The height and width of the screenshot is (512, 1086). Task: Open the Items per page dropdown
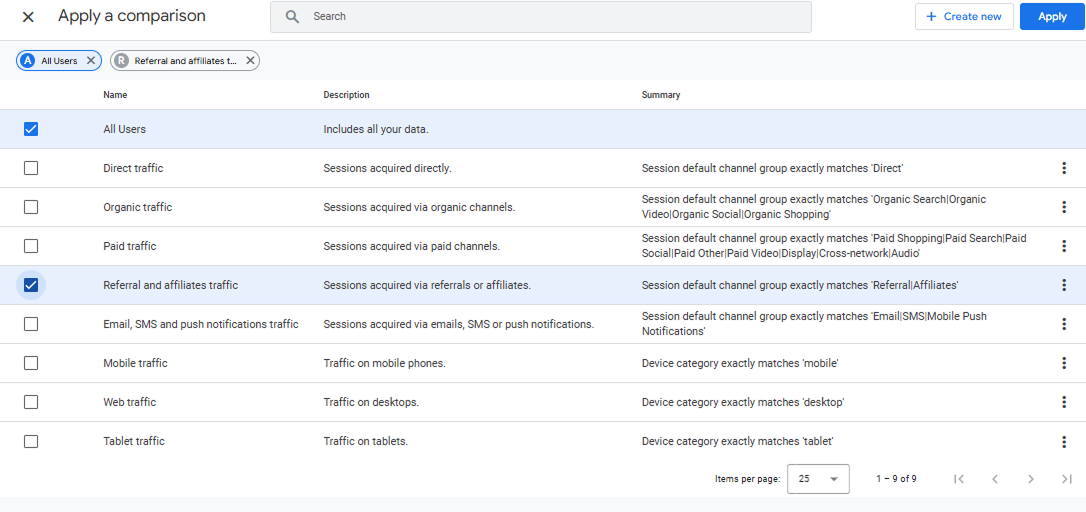pyautogui.click(x=818, y=479)
